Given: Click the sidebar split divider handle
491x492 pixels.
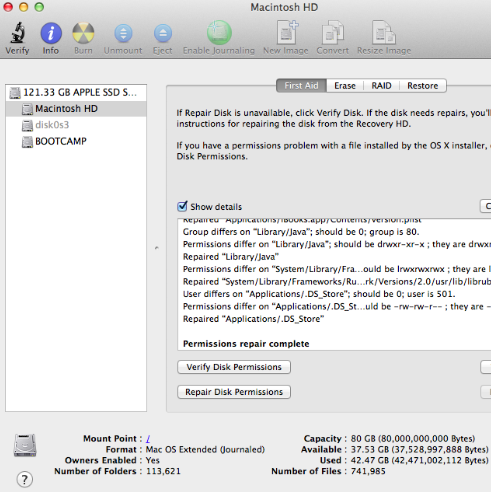Looking at the screenshot, I should 157,248.
